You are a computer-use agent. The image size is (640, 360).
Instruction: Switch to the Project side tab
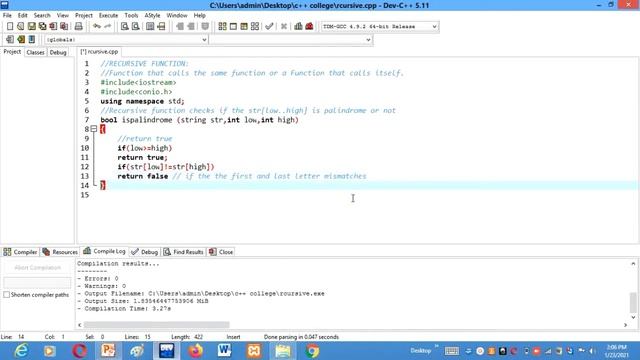(x=12, y=52)
